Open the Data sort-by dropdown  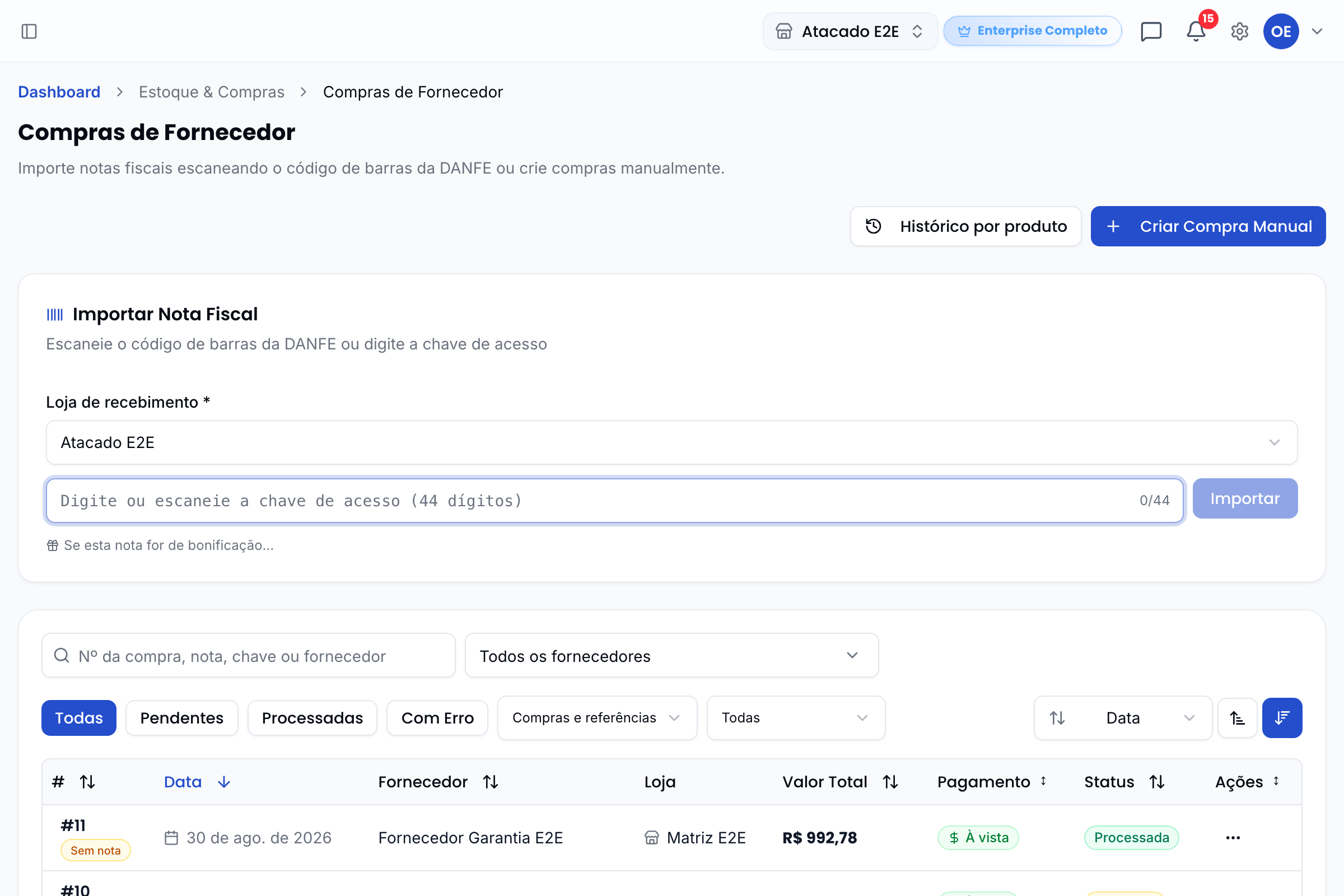(1123, 718)
